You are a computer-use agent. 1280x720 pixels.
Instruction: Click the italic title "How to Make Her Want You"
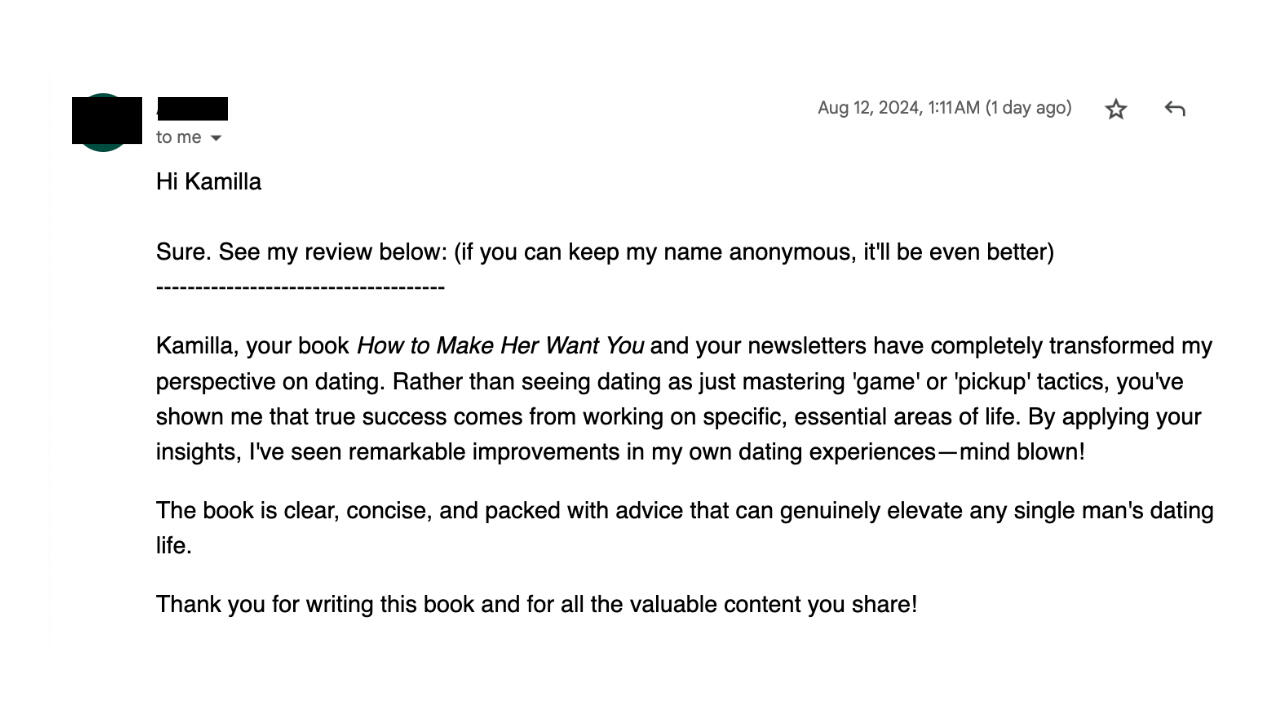[x=500, y=346]
